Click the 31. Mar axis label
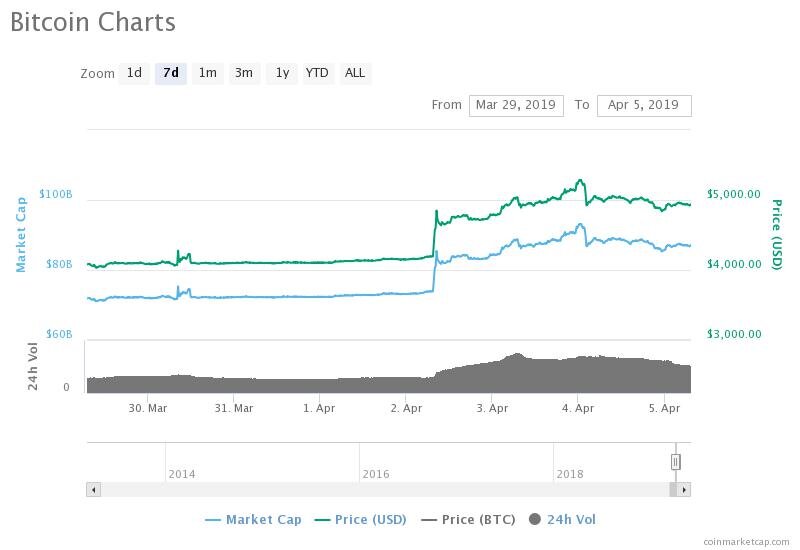The width and height of the screenshot is (800, 550). click(x=234, y=408)
